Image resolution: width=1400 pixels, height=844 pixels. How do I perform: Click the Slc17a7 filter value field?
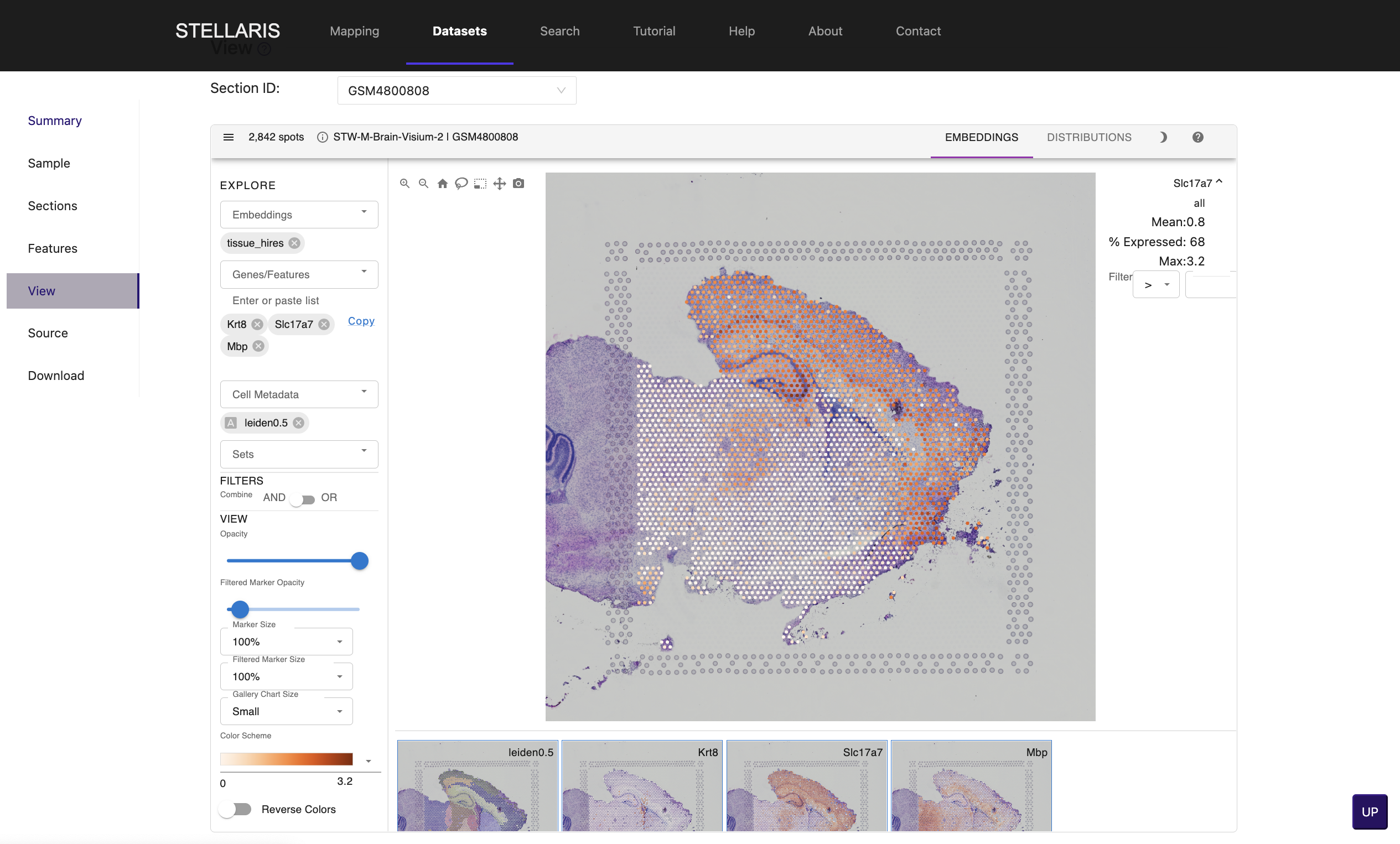point(1210,284)
